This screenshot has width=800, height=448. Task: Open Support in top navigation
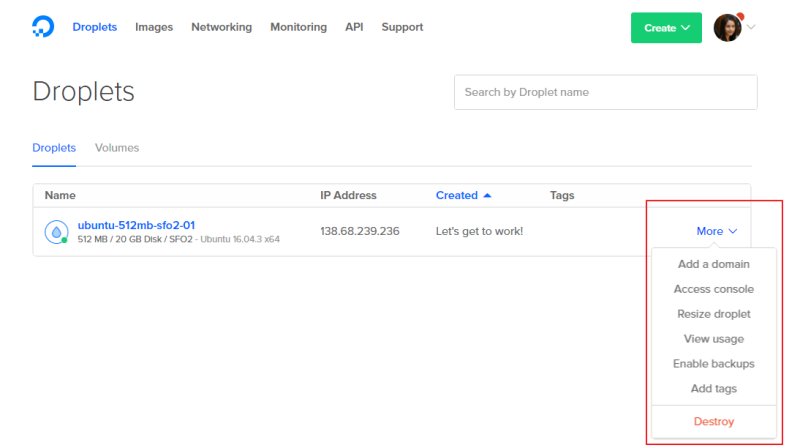coord(402,27)
